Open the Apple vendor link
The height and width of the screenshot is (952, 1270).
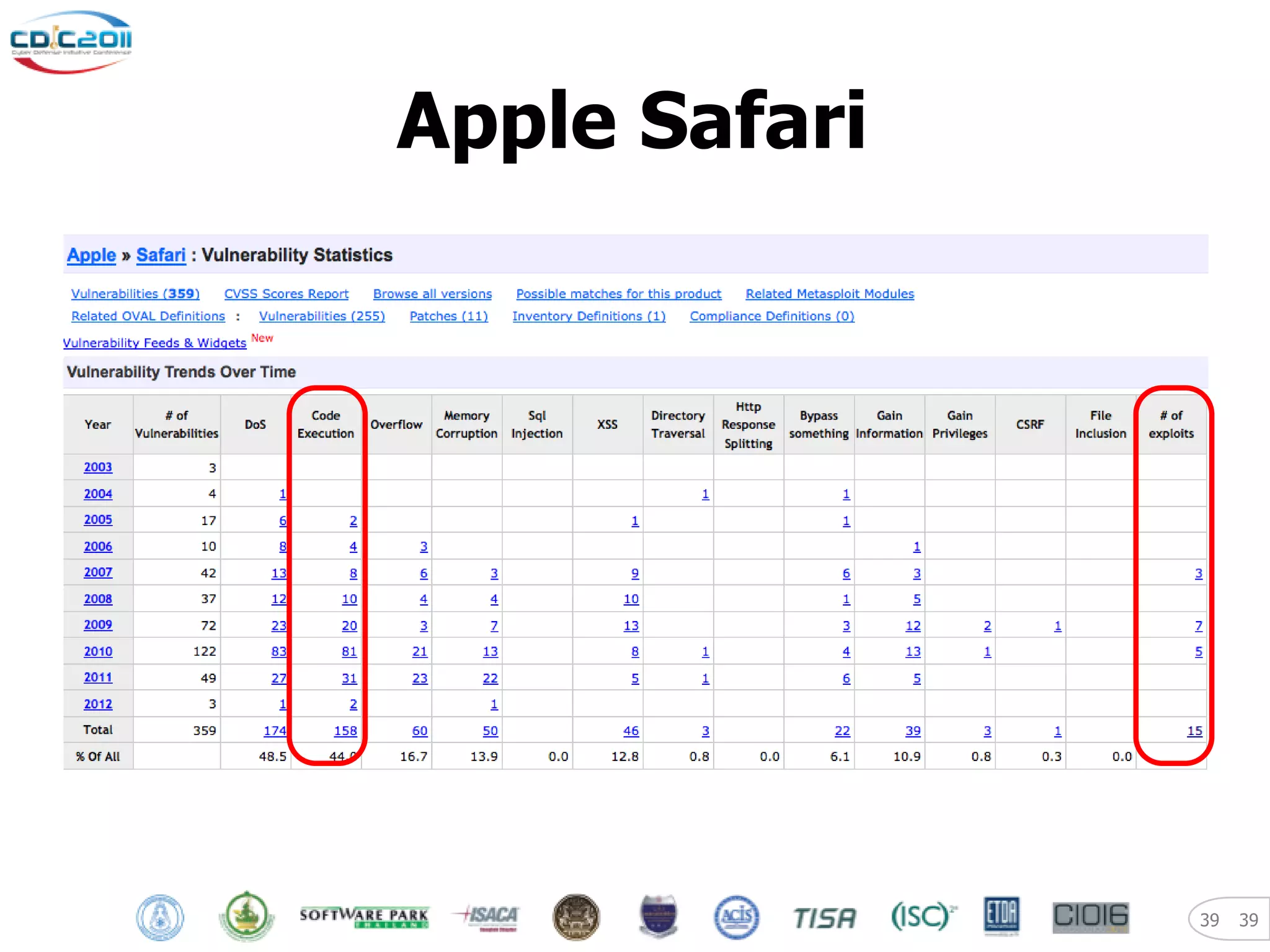tap(92, 255)
